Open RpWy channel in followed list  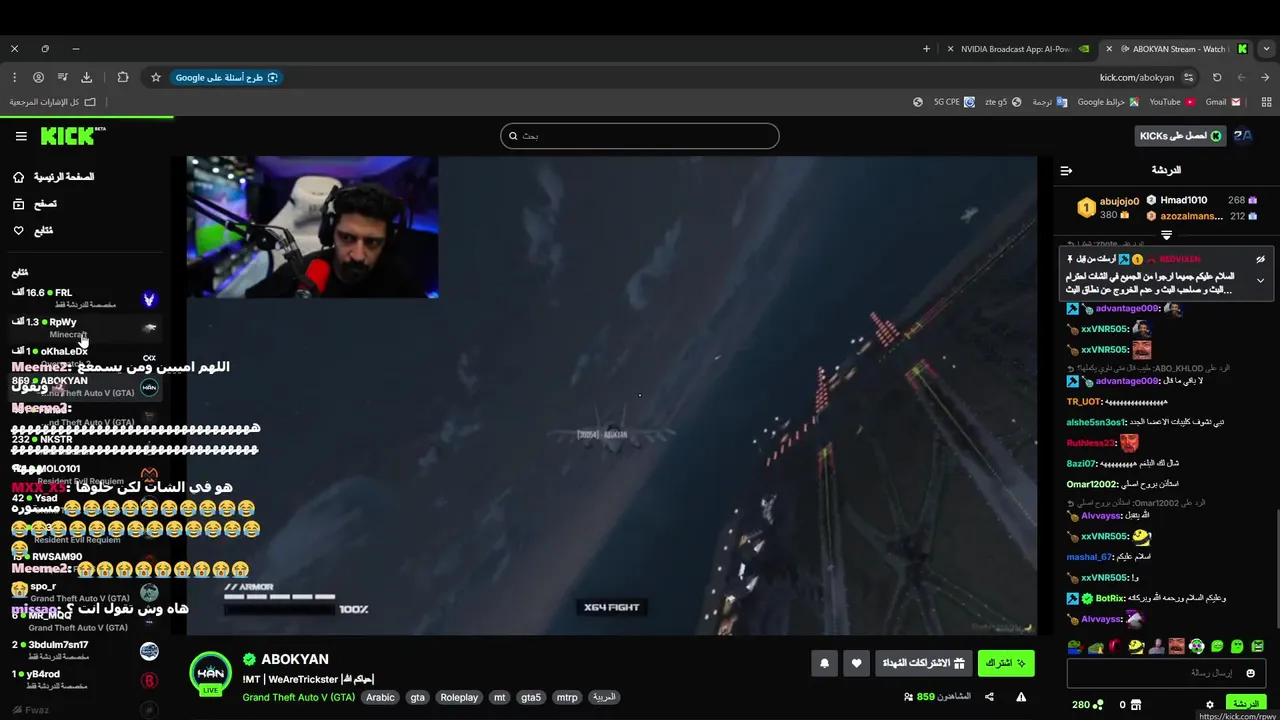85,328
